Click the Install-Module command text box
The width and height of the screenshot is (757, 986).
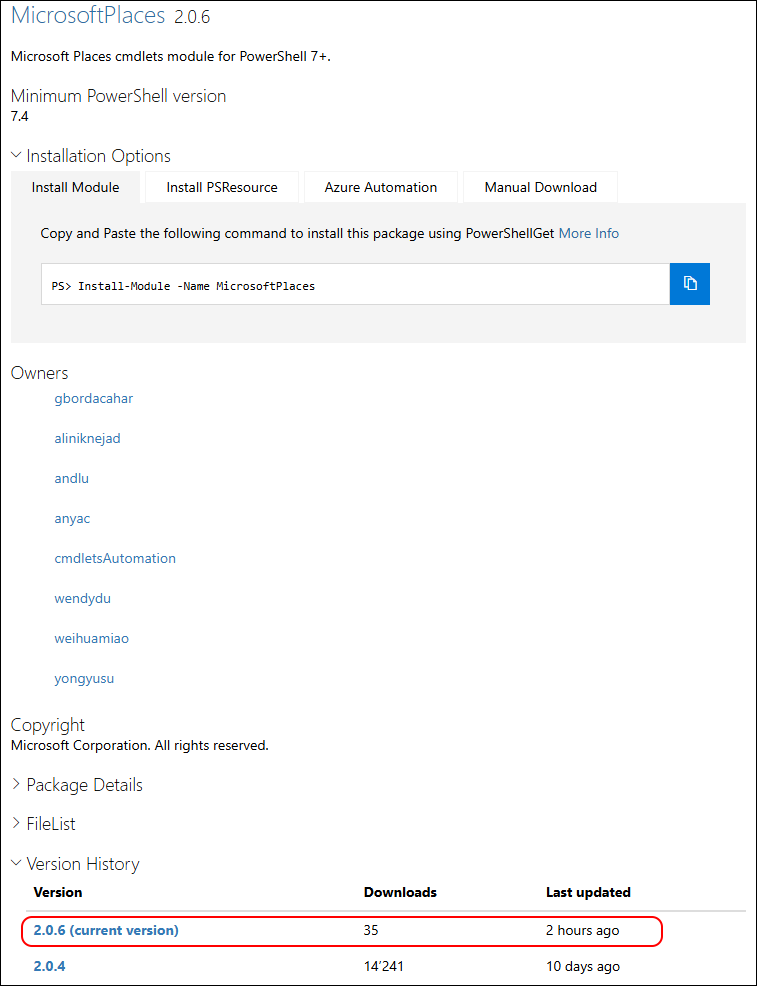(x=356, y=284)
